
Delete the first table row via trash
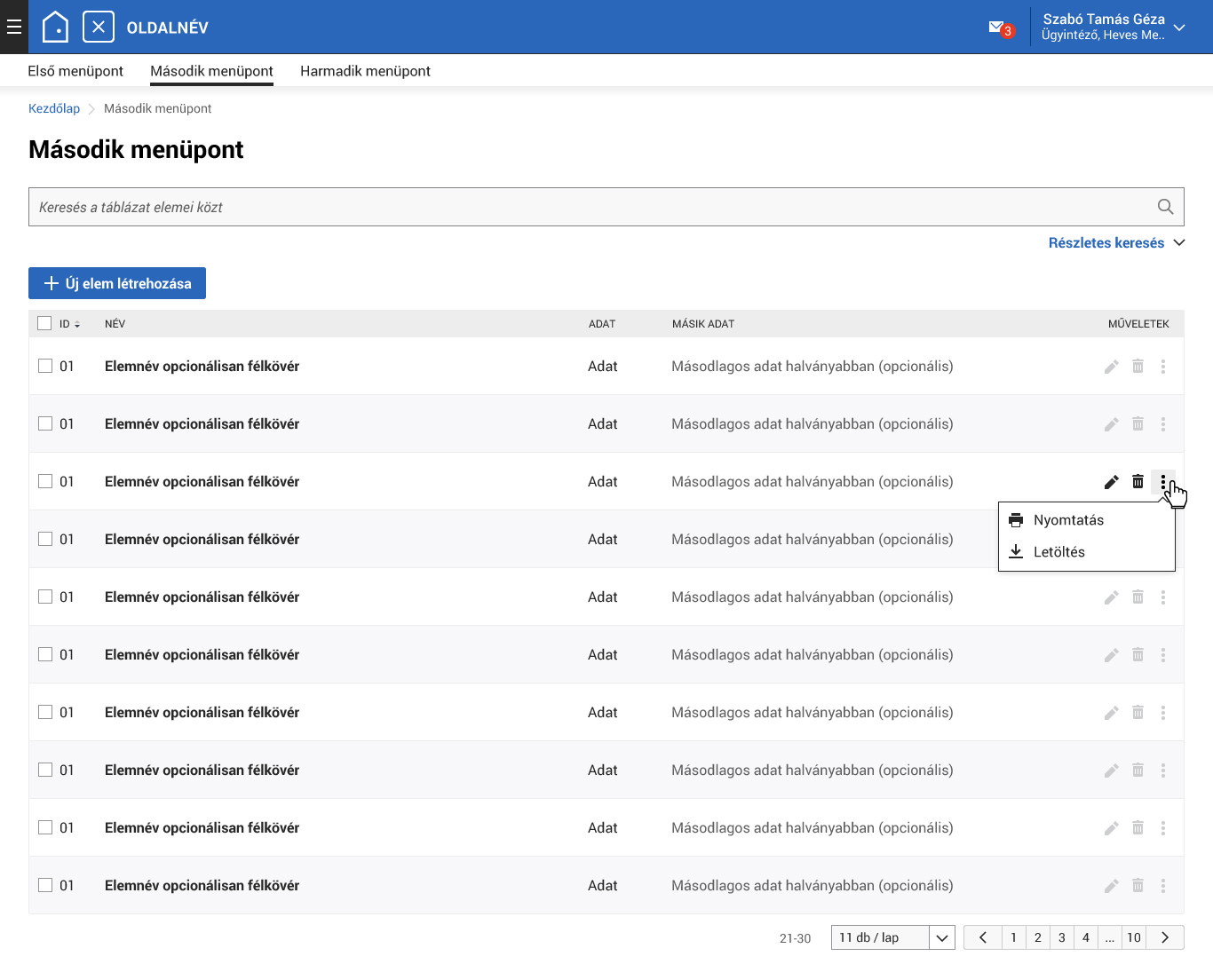coord(1138,366)
